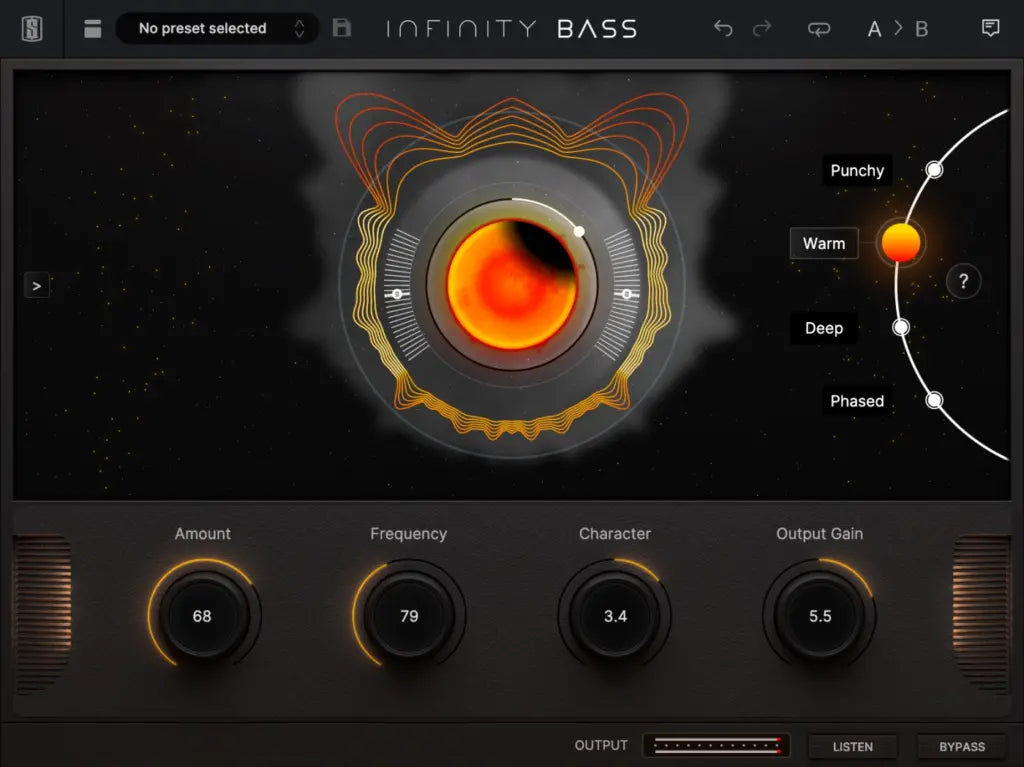Toggle the loop icon in header
This screenshot has height=767, width=1024.
(x=819, y=28)
